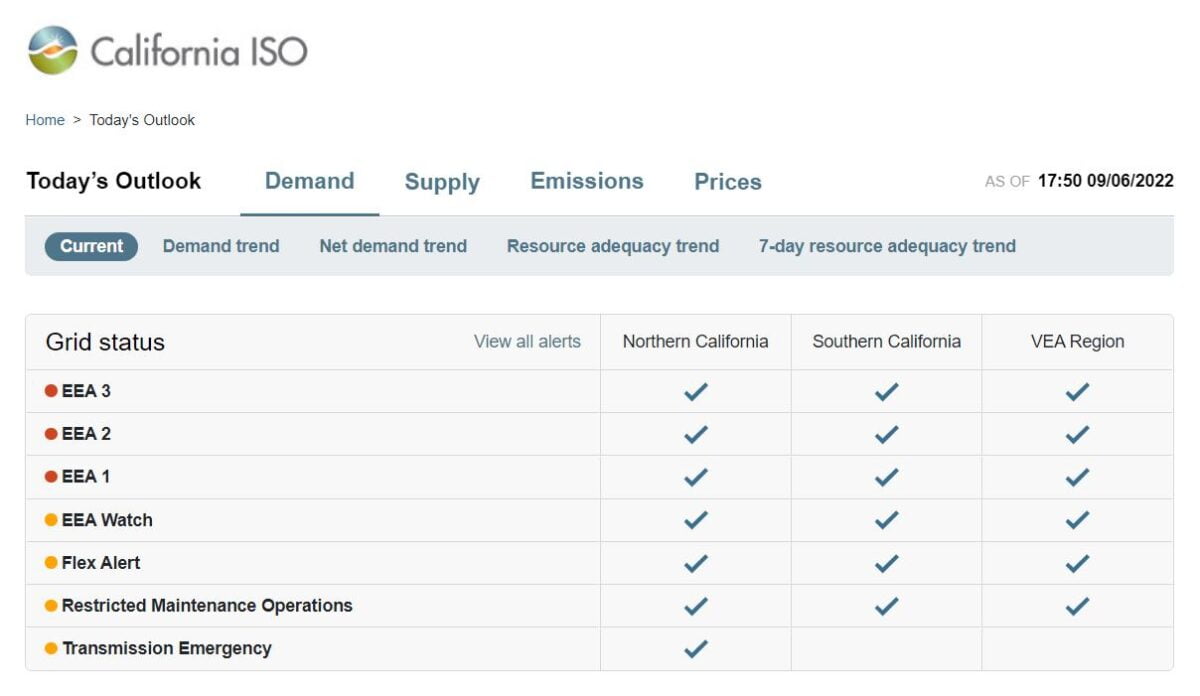This screenshot has width=1200, height=696.
Task: Go to the Prices tab
Action: click(x=728, y=182)
